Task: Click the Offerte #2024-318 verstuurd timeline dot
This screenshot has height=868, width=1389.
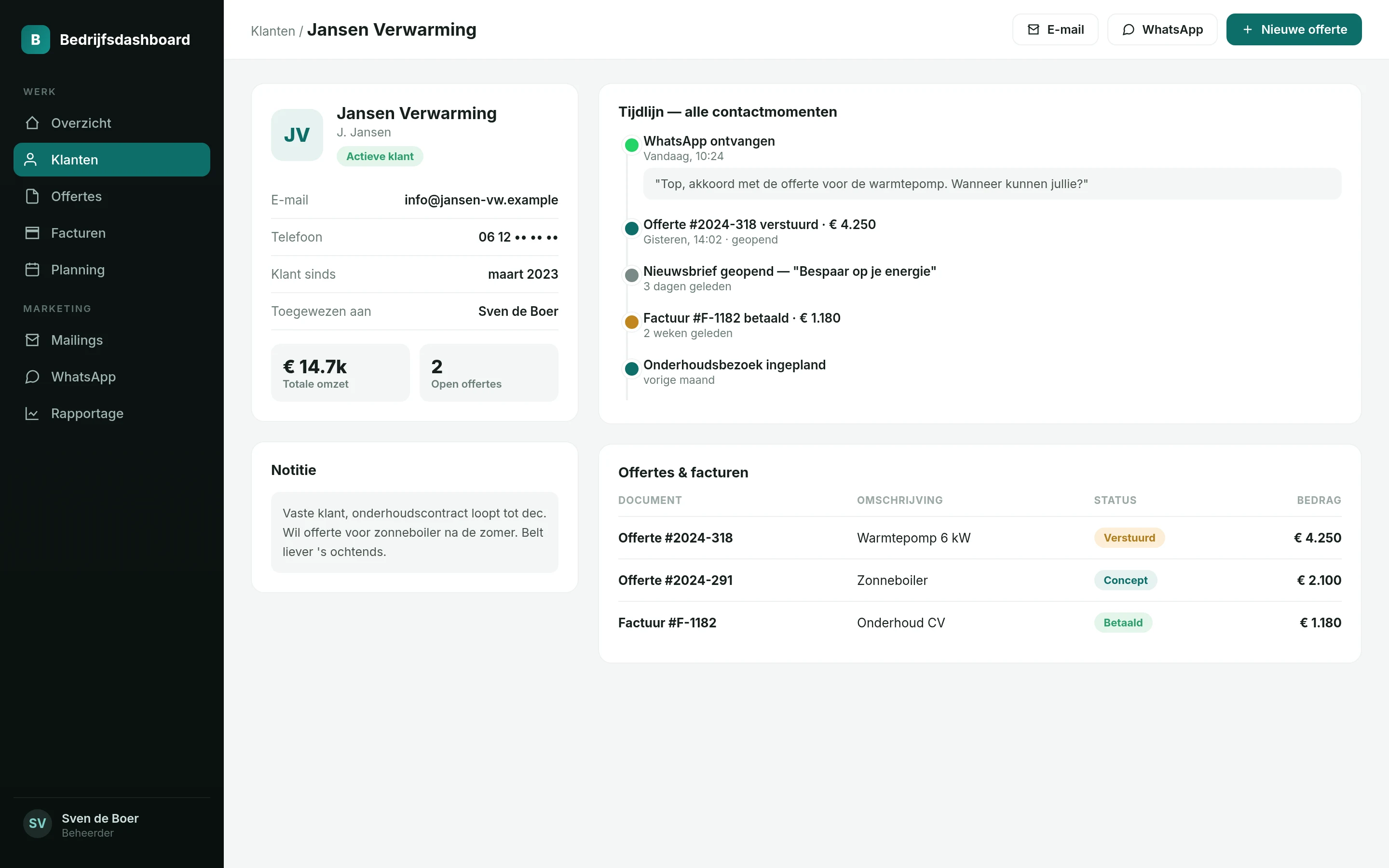Action: pos(631,229)
